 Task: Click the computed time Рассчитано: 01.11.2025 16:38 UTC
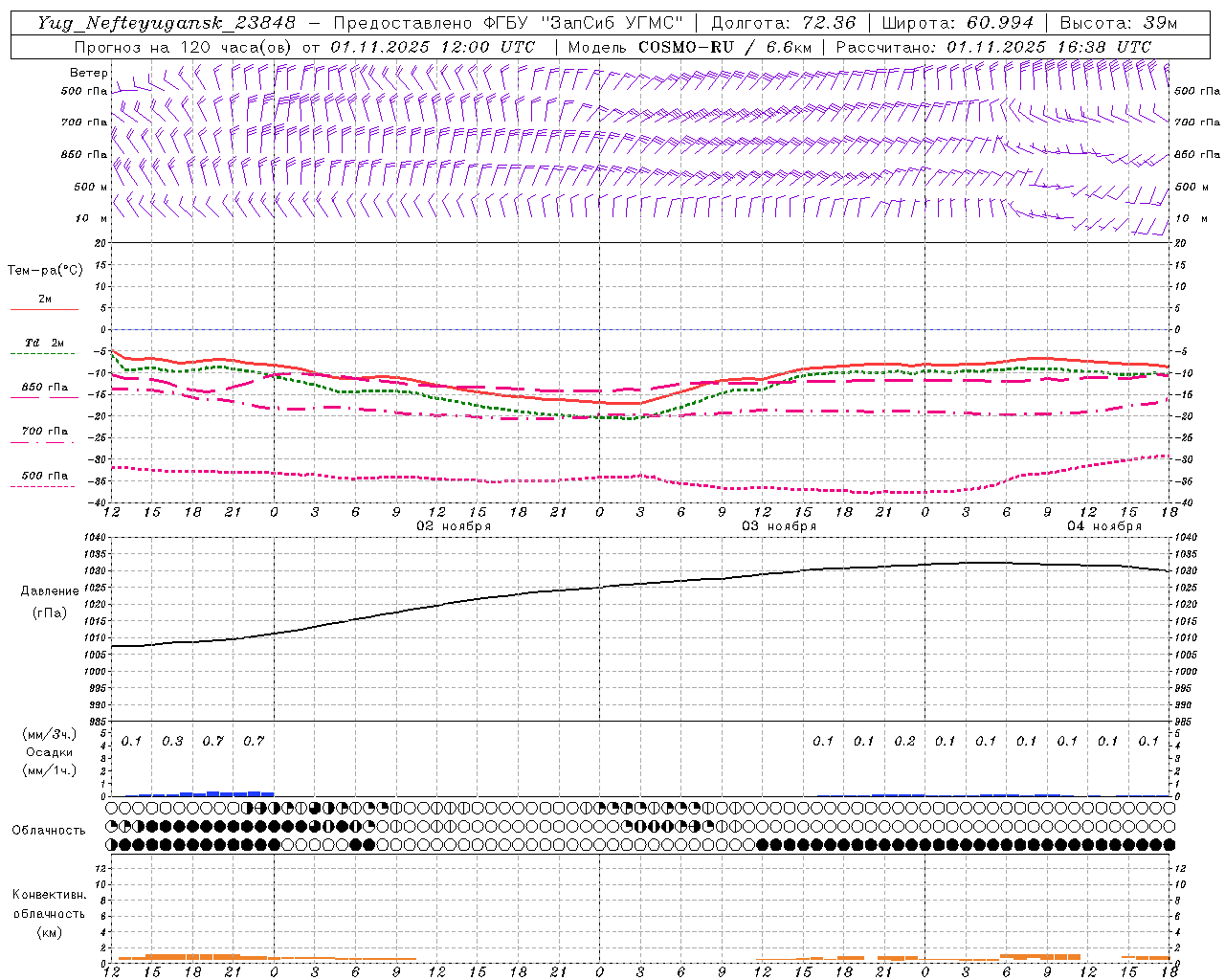point(993,47)
